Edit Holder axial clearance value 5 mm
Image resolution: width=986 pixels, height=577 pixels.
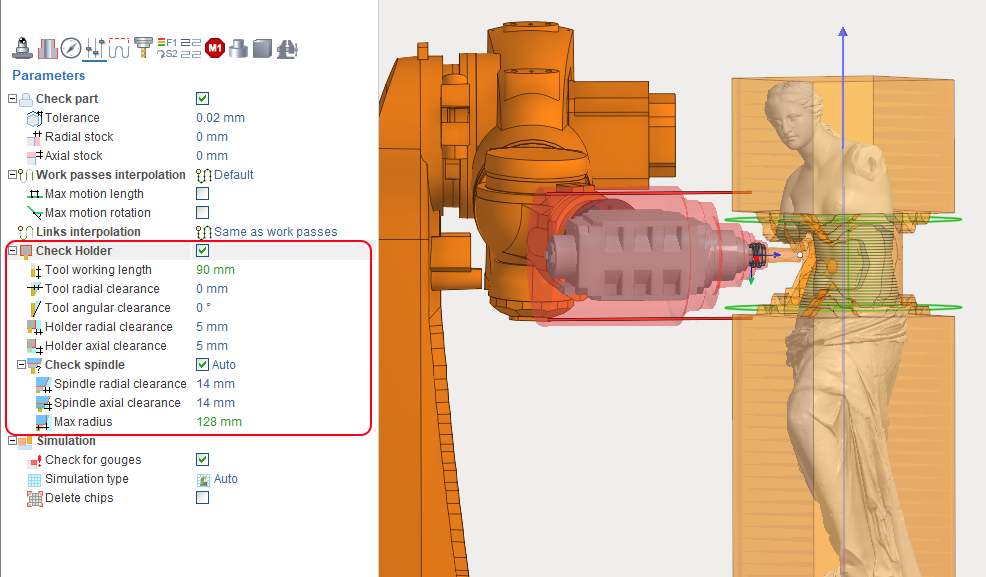tap(212, 346)
